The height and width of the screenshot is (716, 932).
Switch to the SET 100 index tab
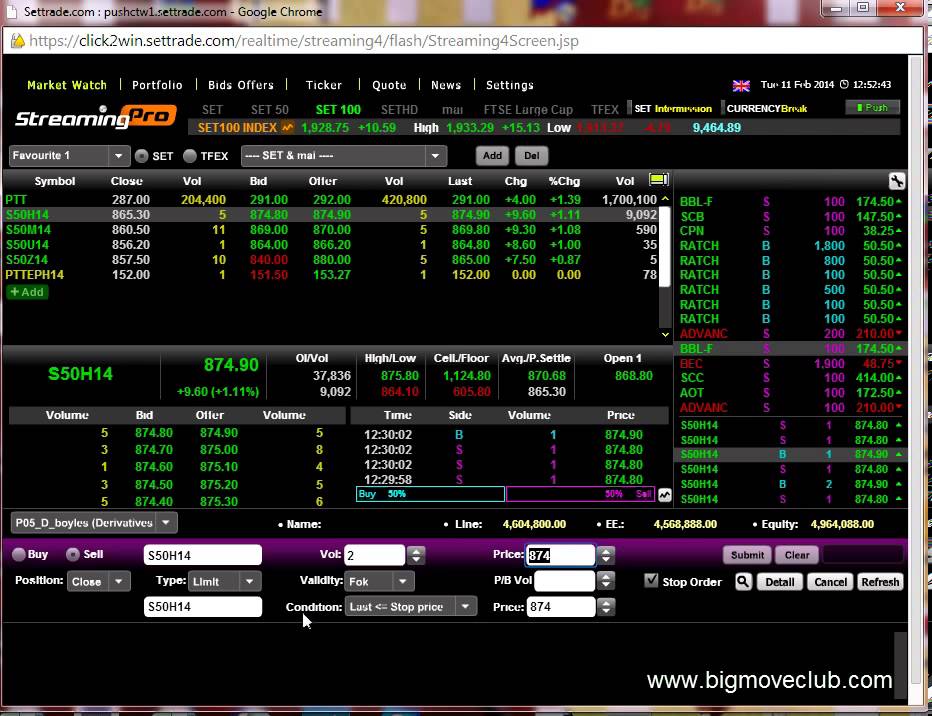click(338, 109)
